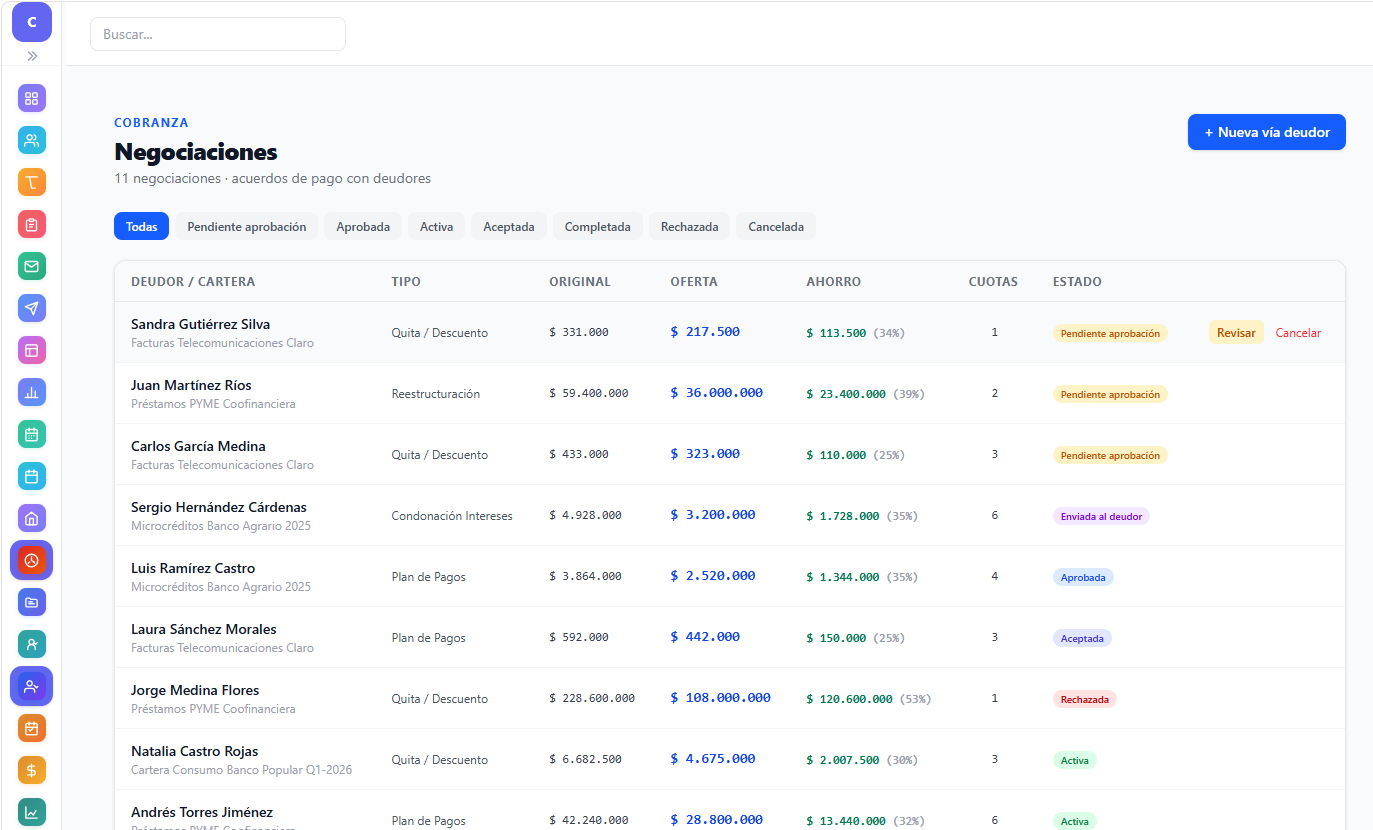Open the teal user check icon

click(32, 644)
